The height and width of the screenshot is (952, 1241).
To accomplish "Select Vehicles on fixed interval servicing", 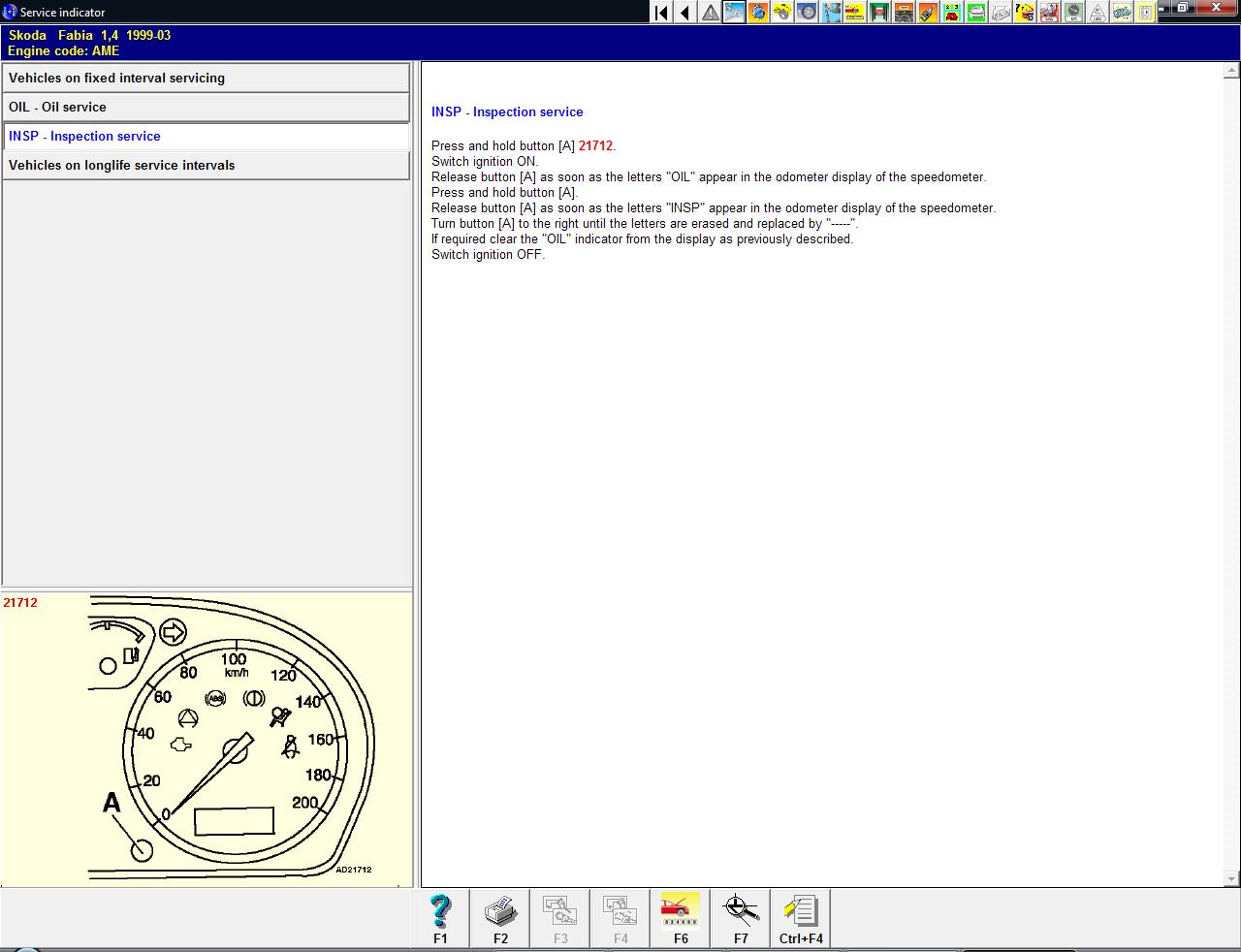I will [x=206, y=78].
